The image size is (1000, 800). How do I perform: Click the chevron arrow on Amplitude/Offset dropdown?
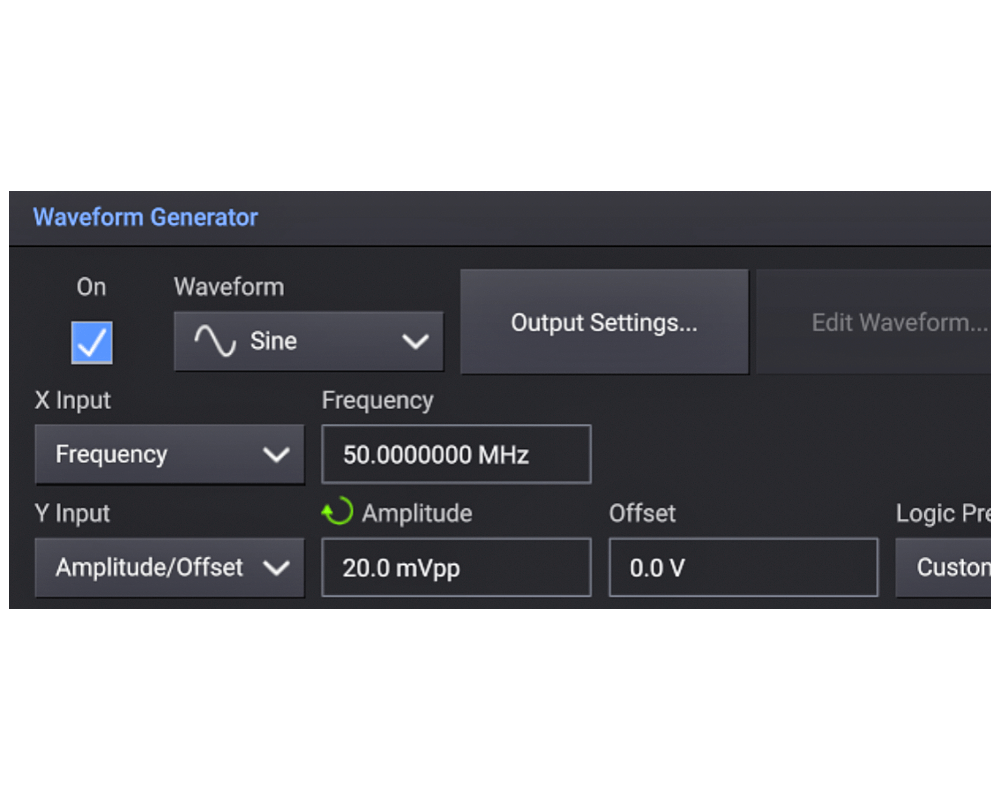[x=276, y=568]
